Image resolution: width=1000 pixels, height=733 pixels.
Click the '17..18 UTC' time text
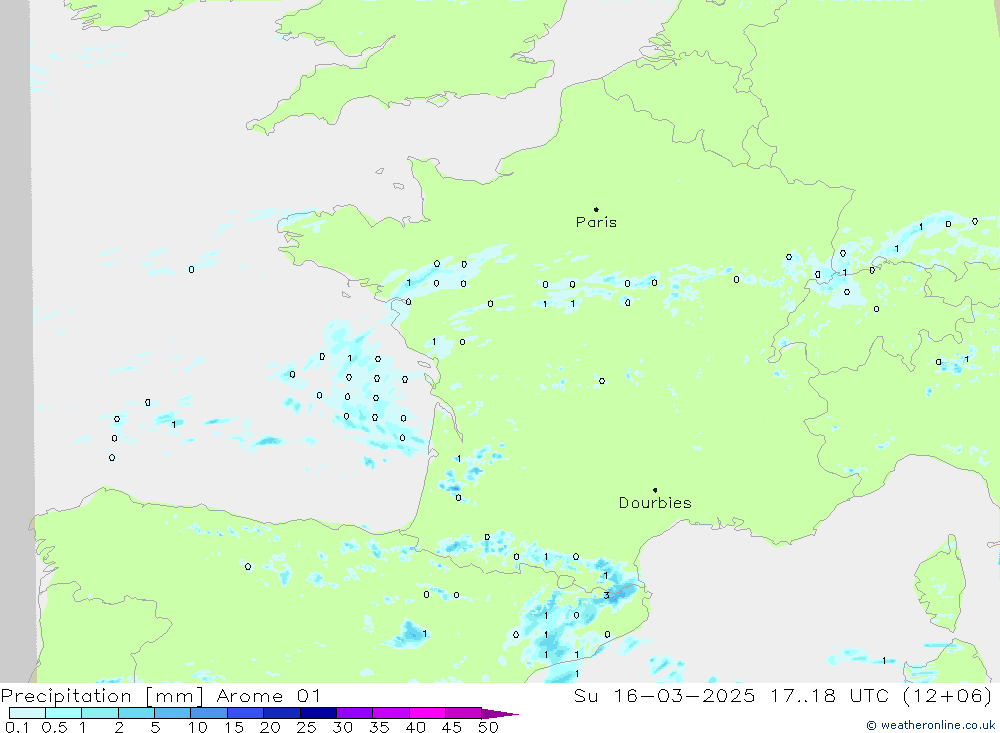tap(829, 695)
